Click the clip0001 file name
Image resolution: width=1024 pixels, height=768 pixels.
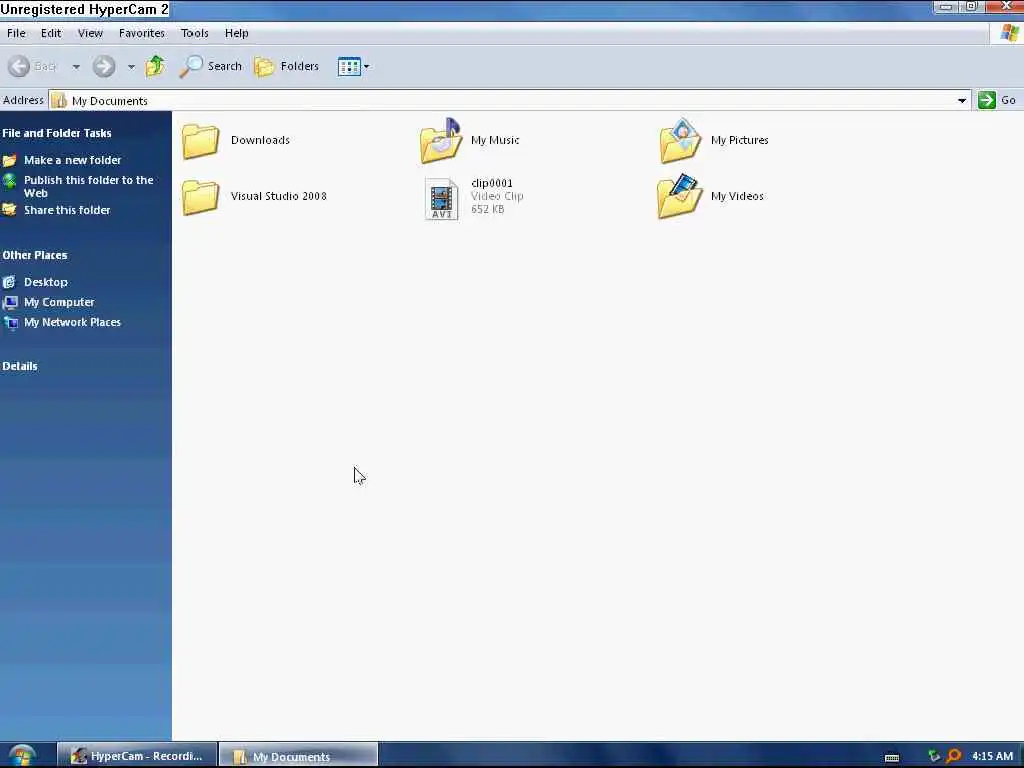[492, 183]
